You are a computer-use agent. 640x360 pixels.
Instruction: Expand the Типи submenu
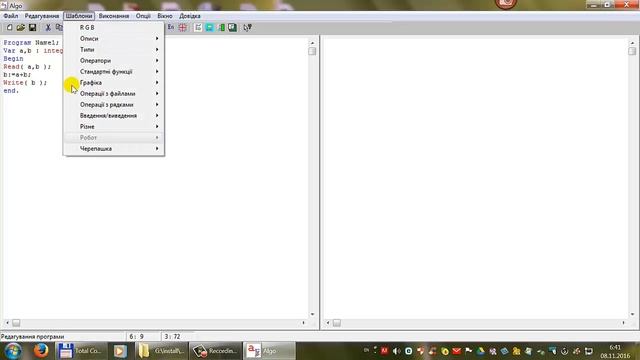pos(114,49)
